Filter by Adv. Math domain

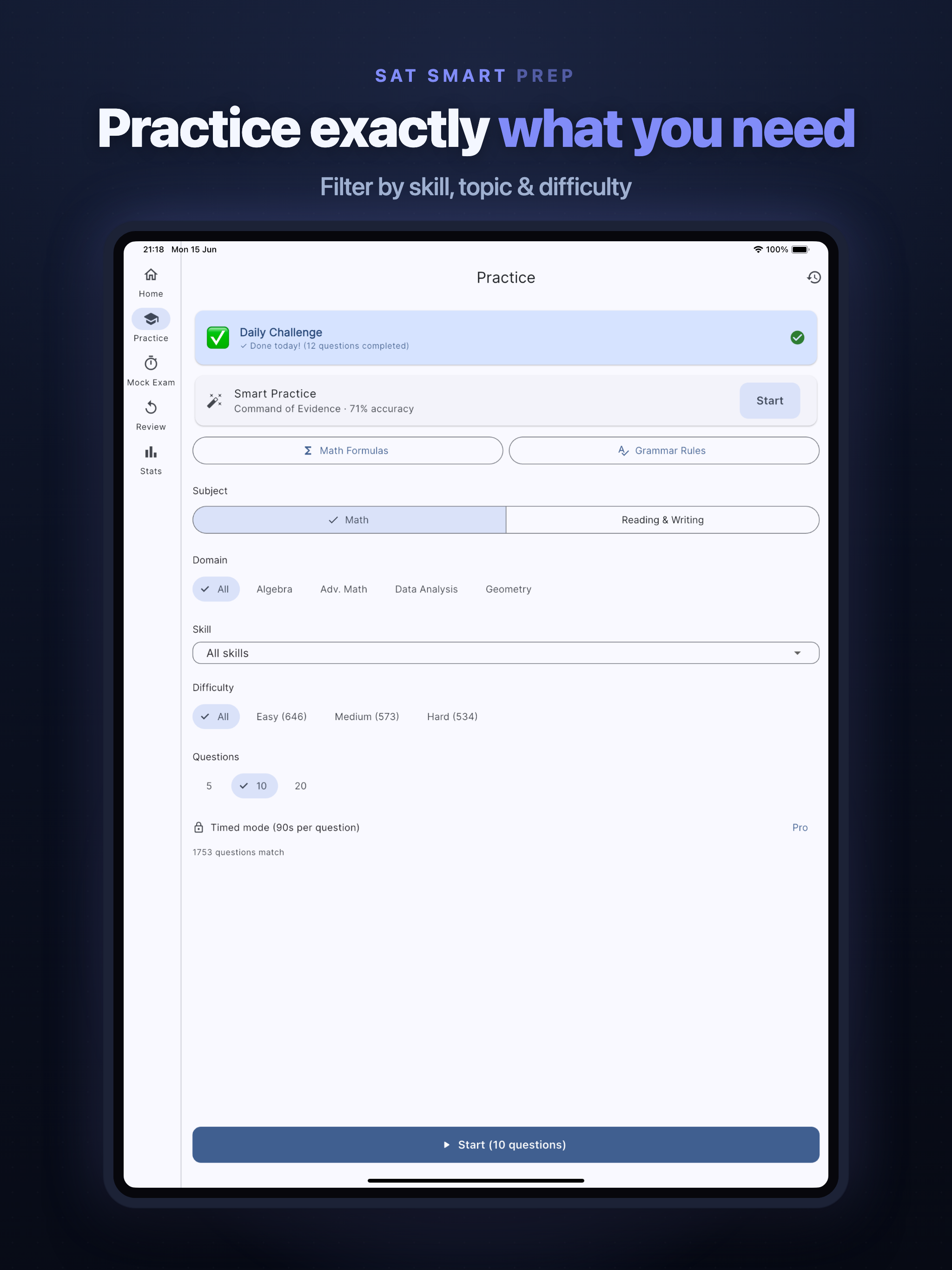pos(344,589)
